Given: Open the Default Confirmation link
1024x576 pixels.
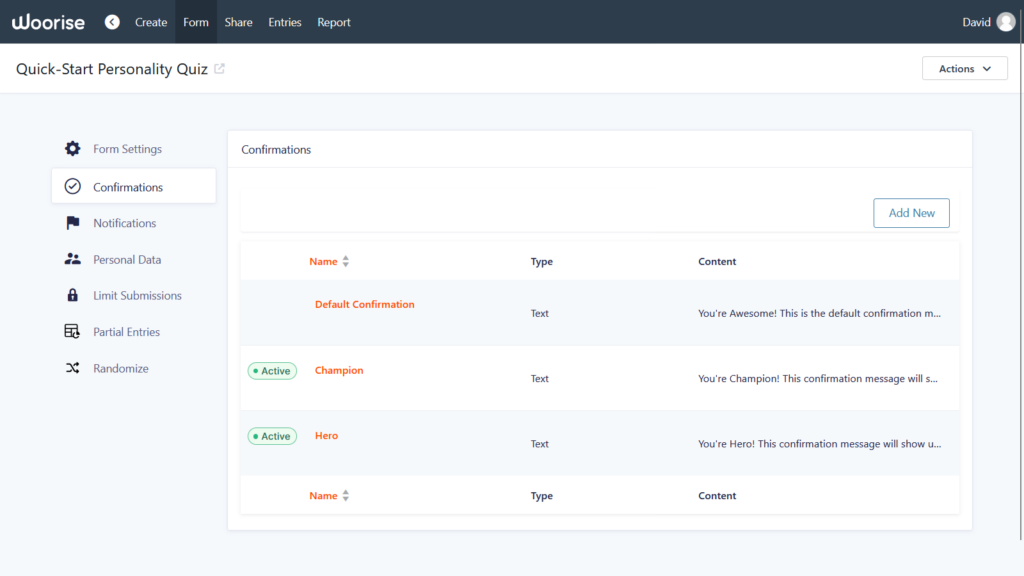Looking at the screenshot, I should click(x=364, y=304).
